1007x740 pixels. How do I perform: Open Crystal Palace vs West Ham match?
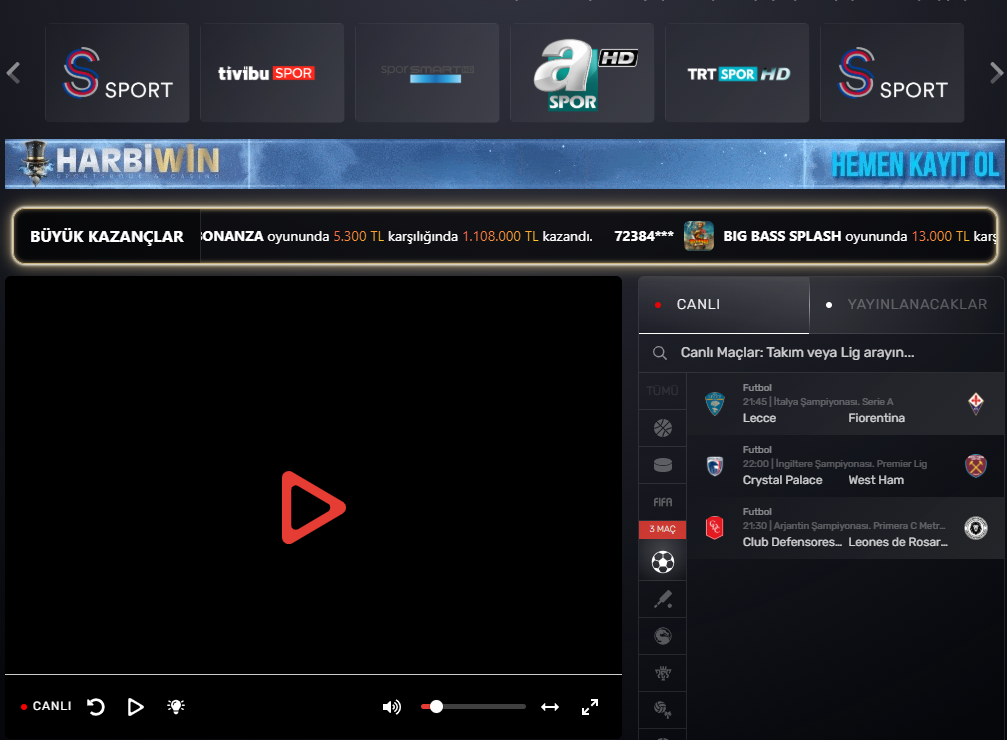[x=846, y=466]
